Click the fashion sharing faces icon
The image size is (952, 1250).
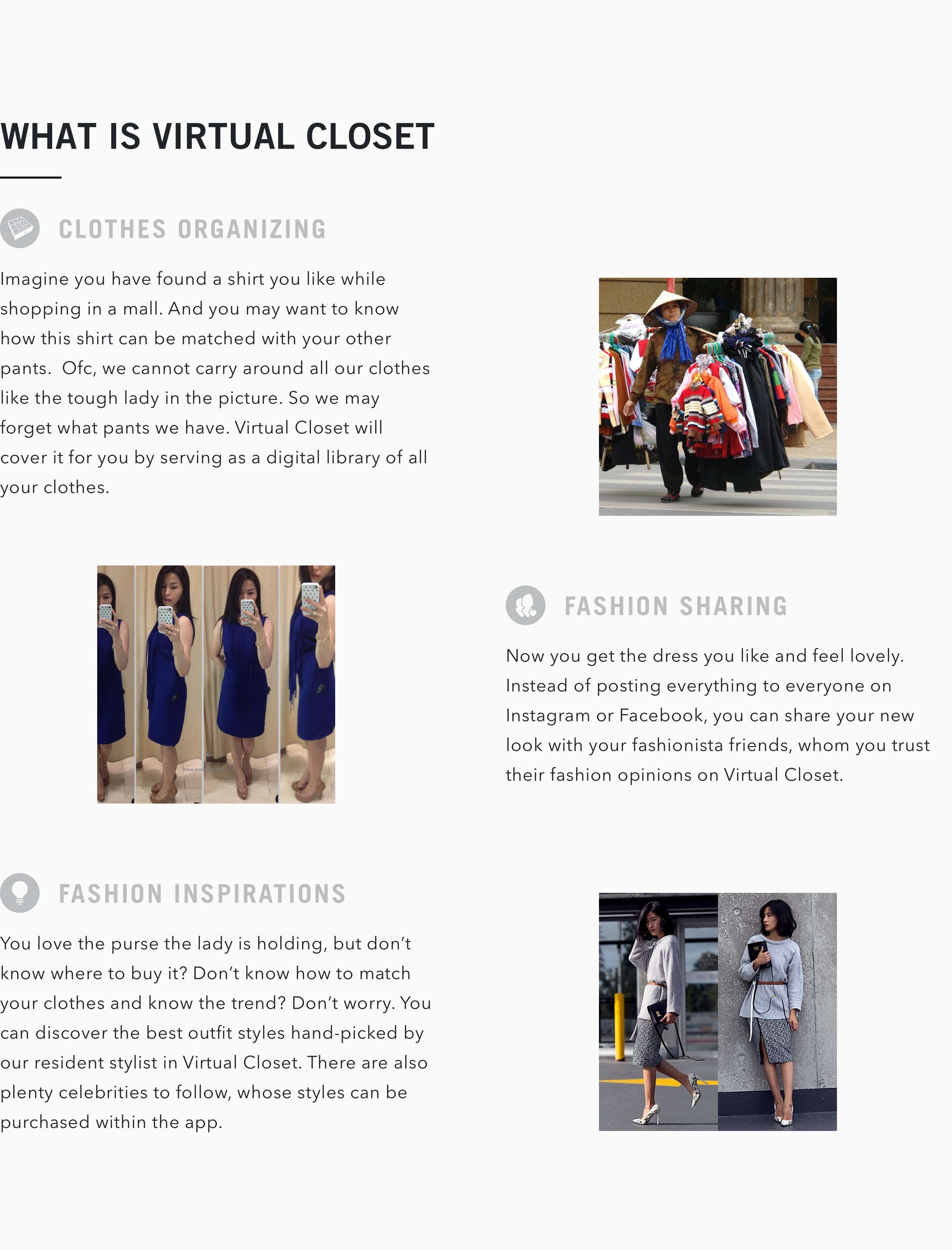click(x=525, y=605)
